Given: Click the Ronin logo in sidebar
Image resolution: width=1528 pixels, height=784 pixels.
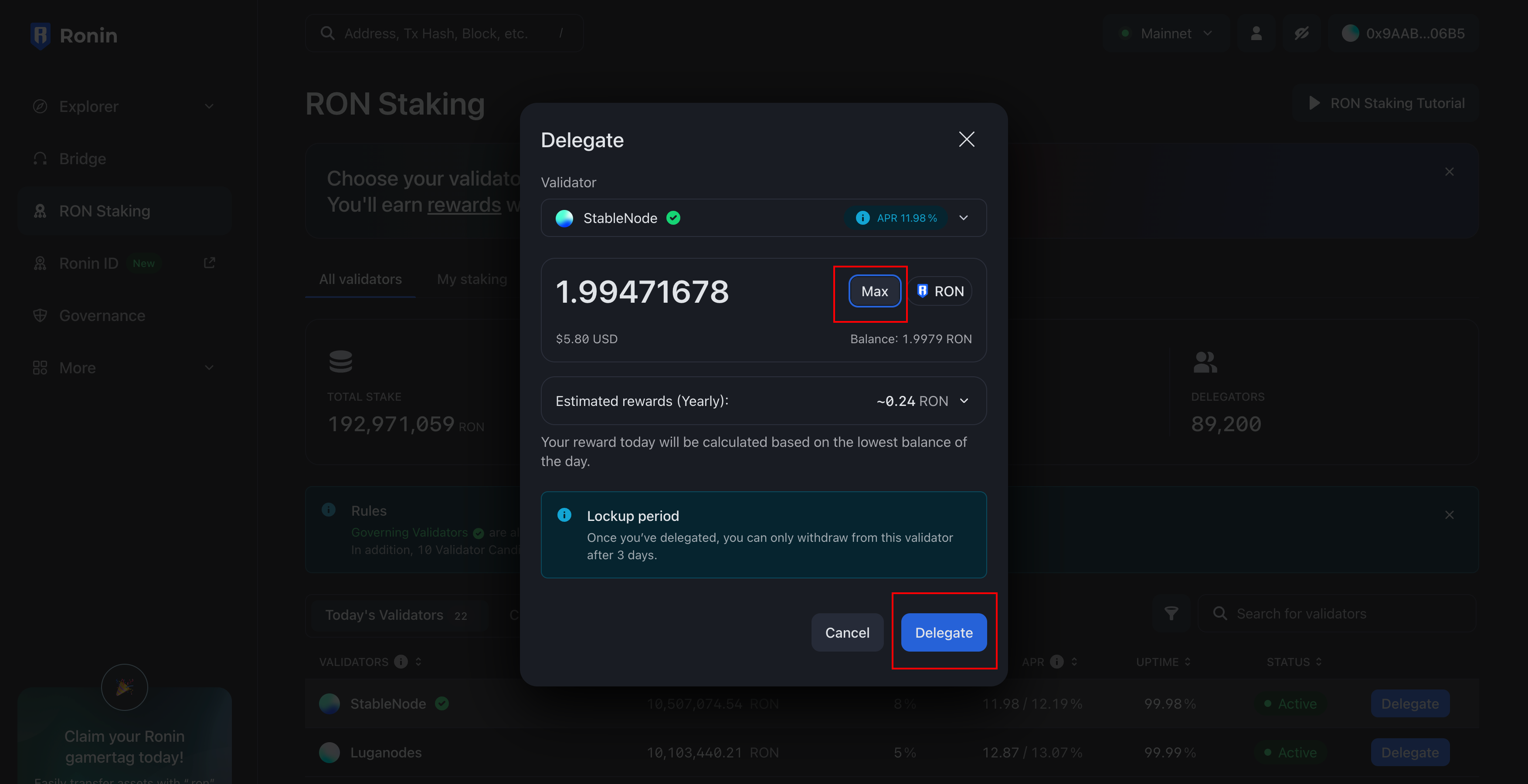Looking at the screenshot, I should pyautogui.click(x=74, y=36).
